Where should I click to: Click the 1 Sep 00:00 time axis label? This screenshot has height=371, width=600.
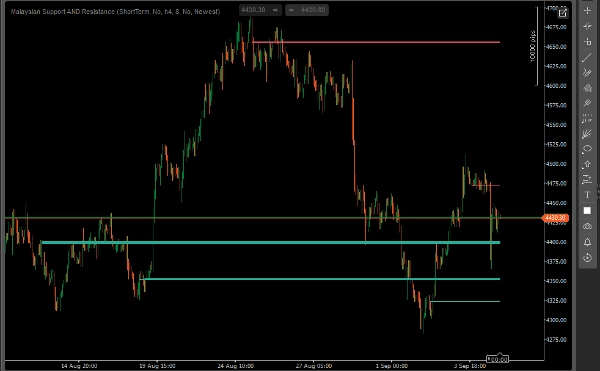(392, 366)
